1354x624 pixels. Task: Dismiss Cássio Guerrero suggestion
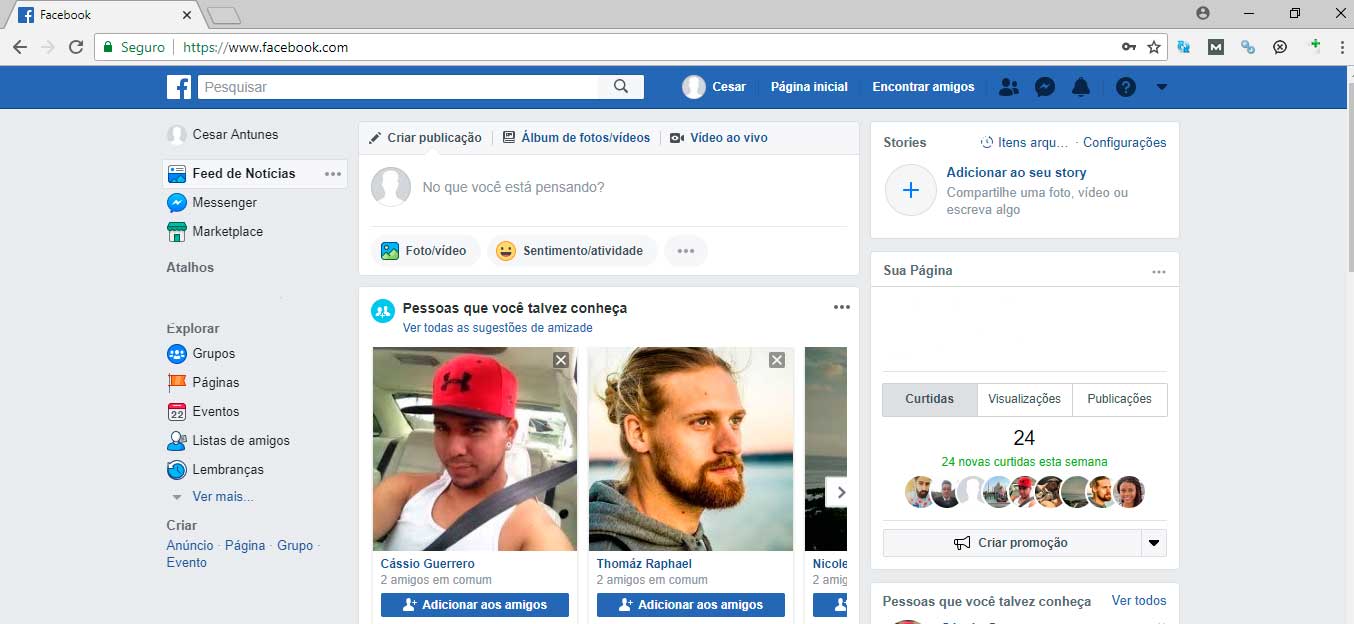tap(561, 360)
